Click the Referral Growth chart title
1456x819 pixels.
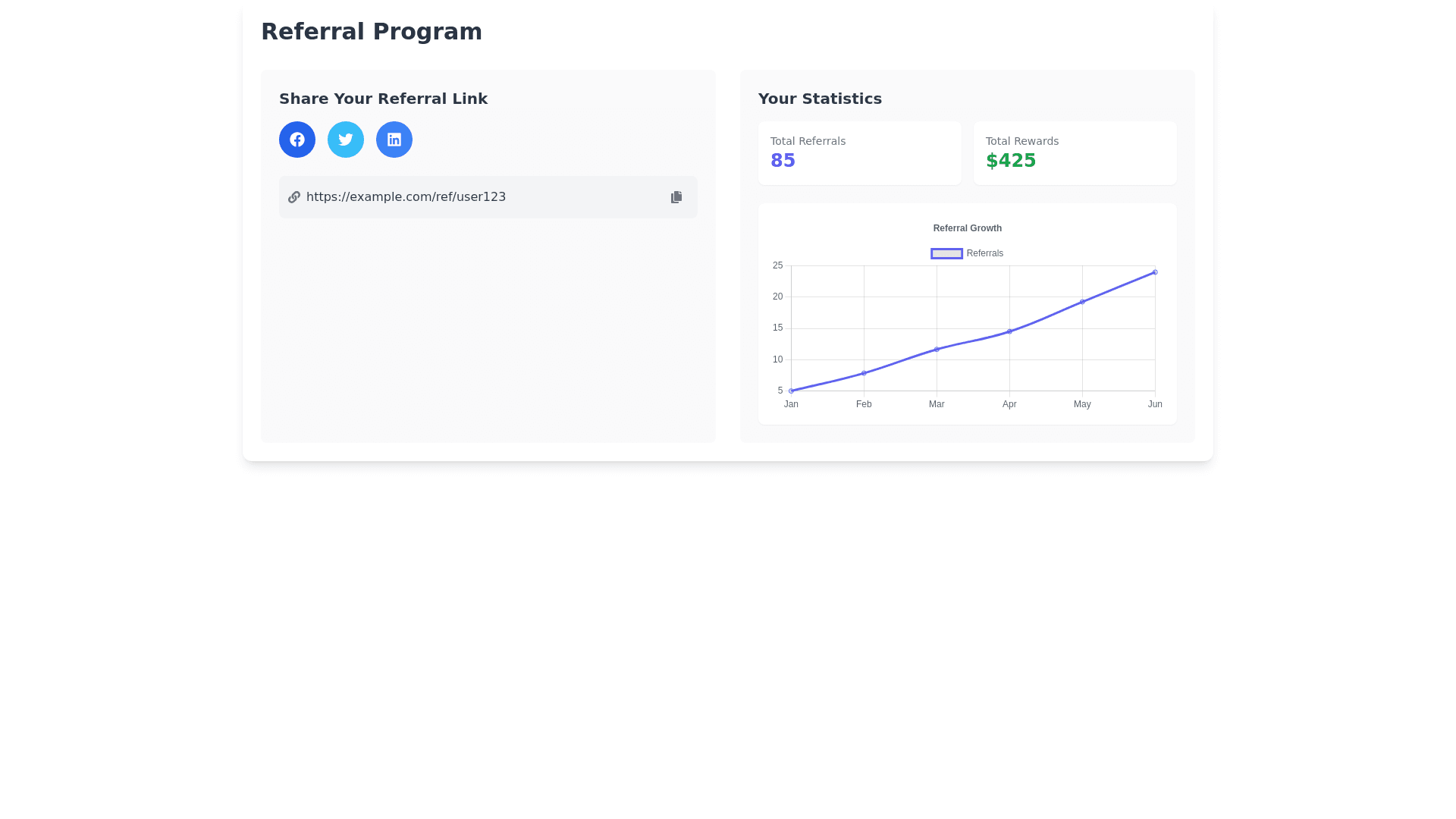click(967, 228)
